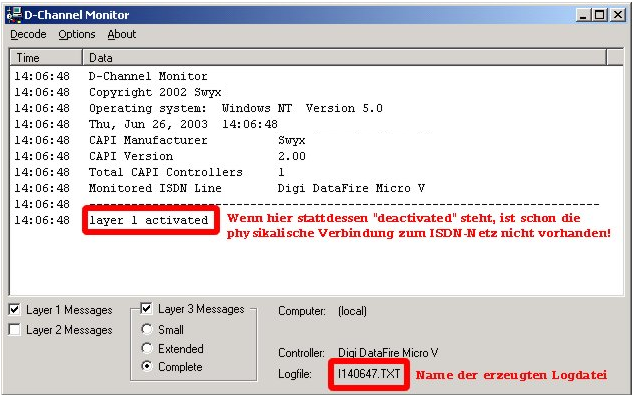Screen dimensions: 632x395
Task: Select the Extended radio button
Action: coord(147,348)
